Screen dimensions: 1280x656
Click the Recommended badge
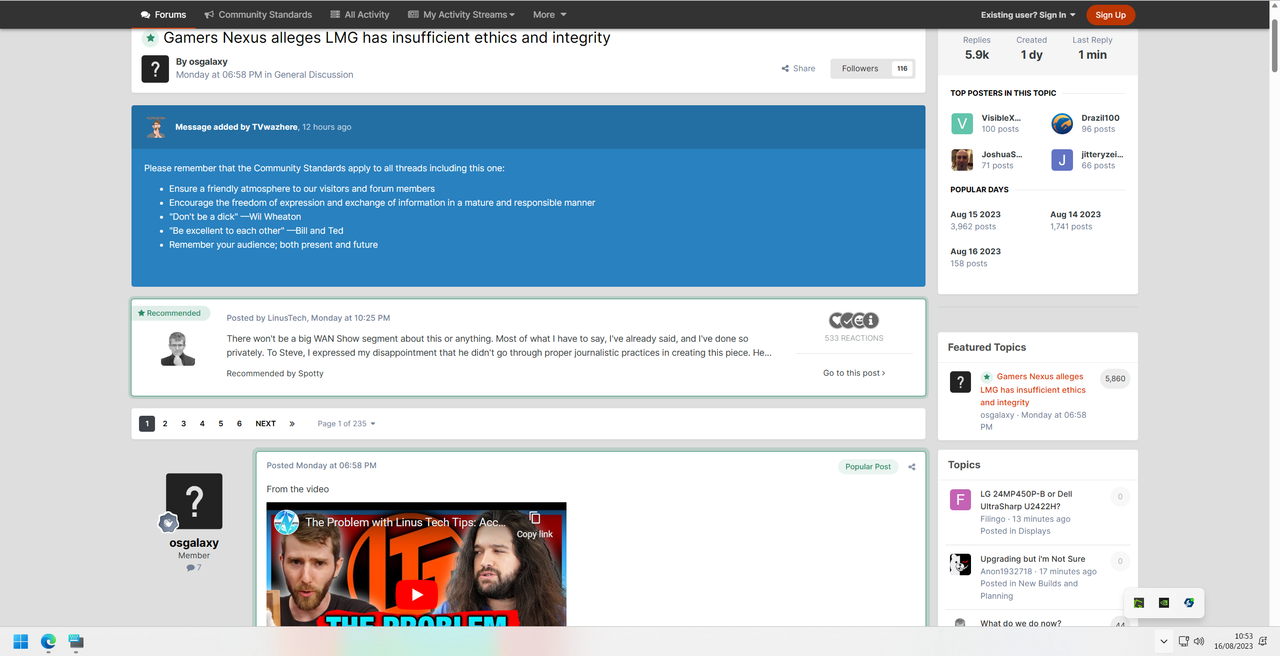(x=170, y=313)
